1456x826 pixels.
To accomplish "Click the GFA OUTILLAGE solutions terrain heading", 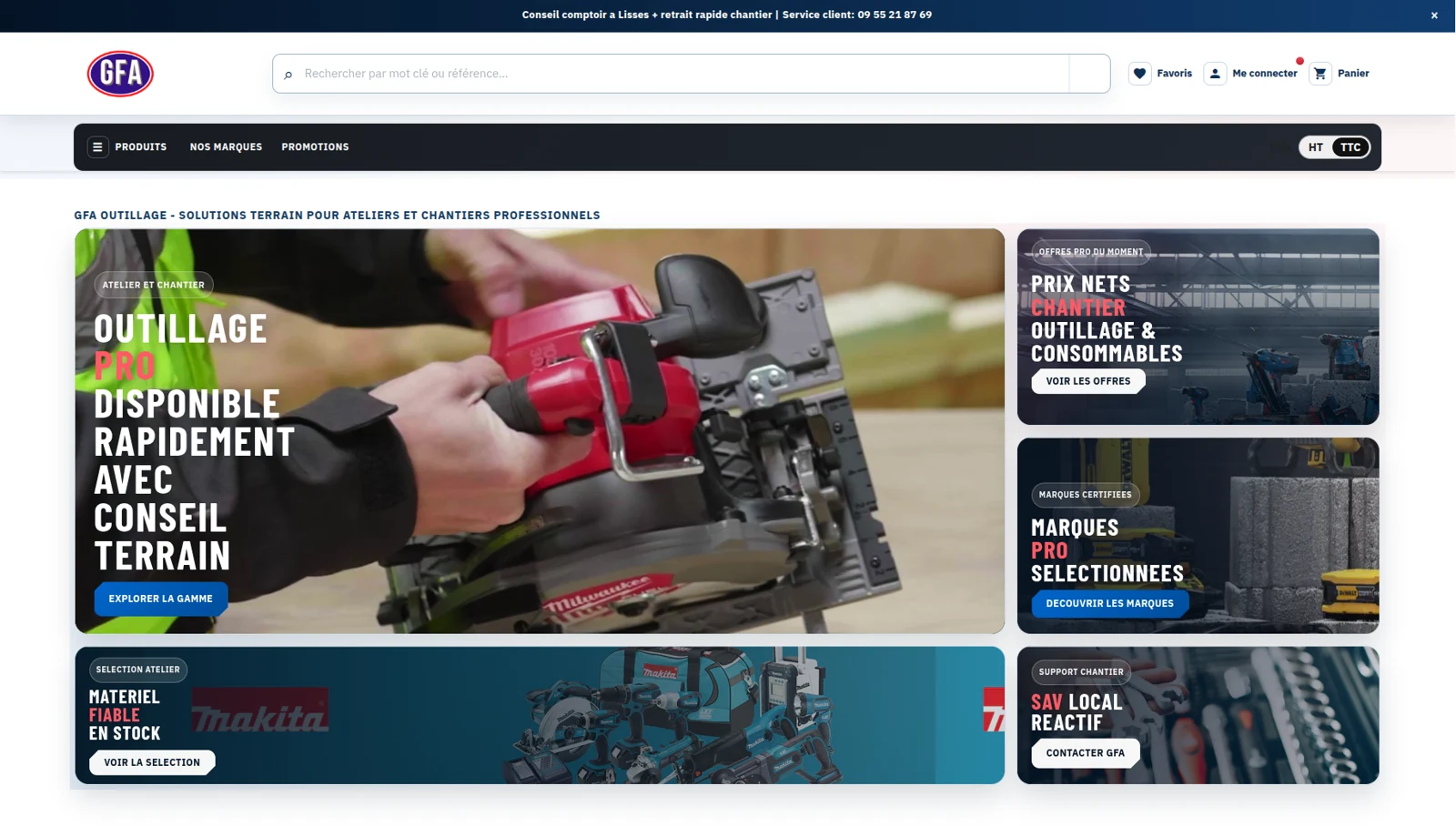I will tap(337, 216).
